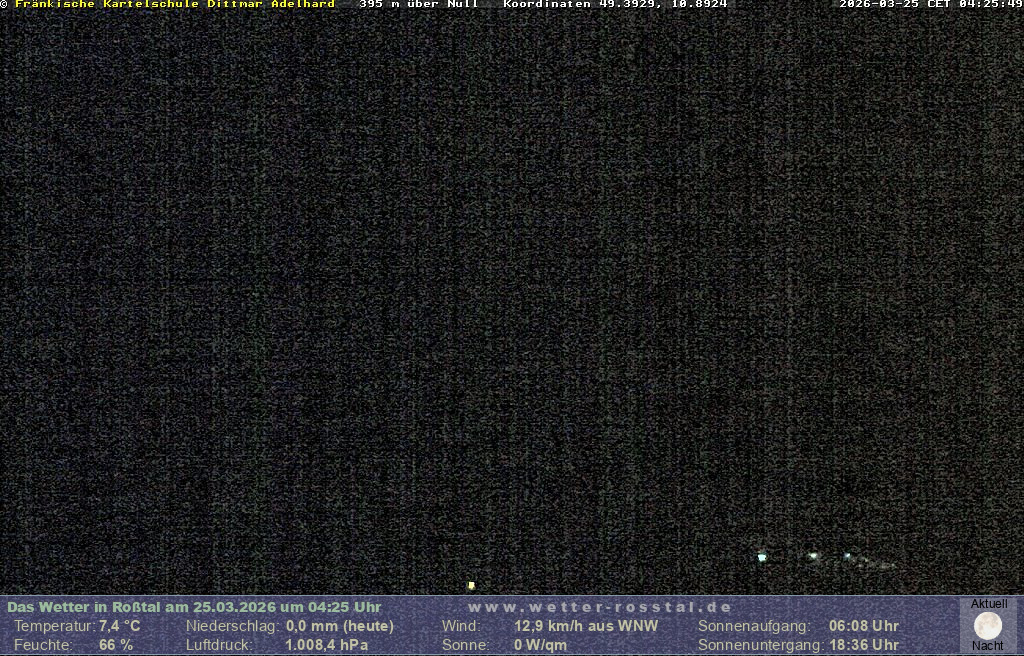The height and width of the screenshot is (656, 1024).
Task: Click the Sonnenaufgang time 06:08 Uhr
Action: pos(864,626)
